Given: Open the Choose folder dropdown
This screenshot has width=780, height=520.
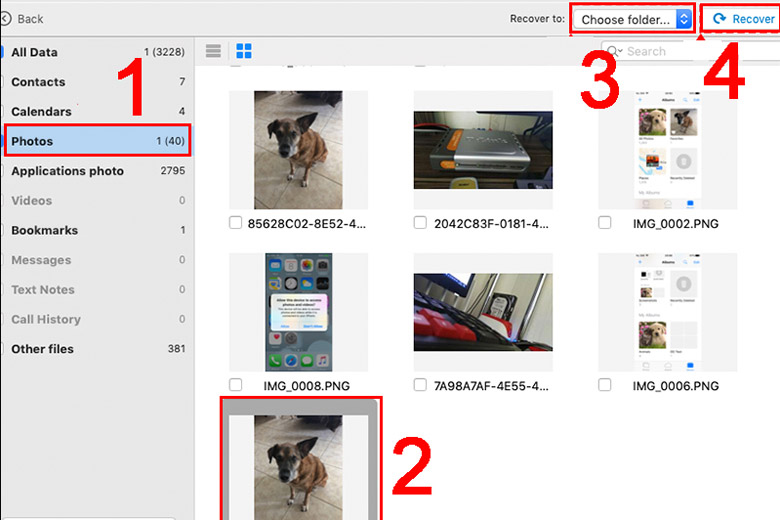Looking at the screenshot, I should [x=635, y=19].
